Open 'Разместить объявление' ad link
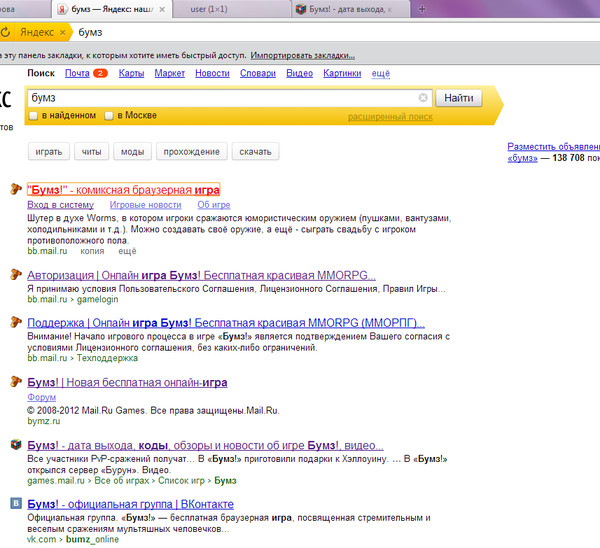 point(553,146)
